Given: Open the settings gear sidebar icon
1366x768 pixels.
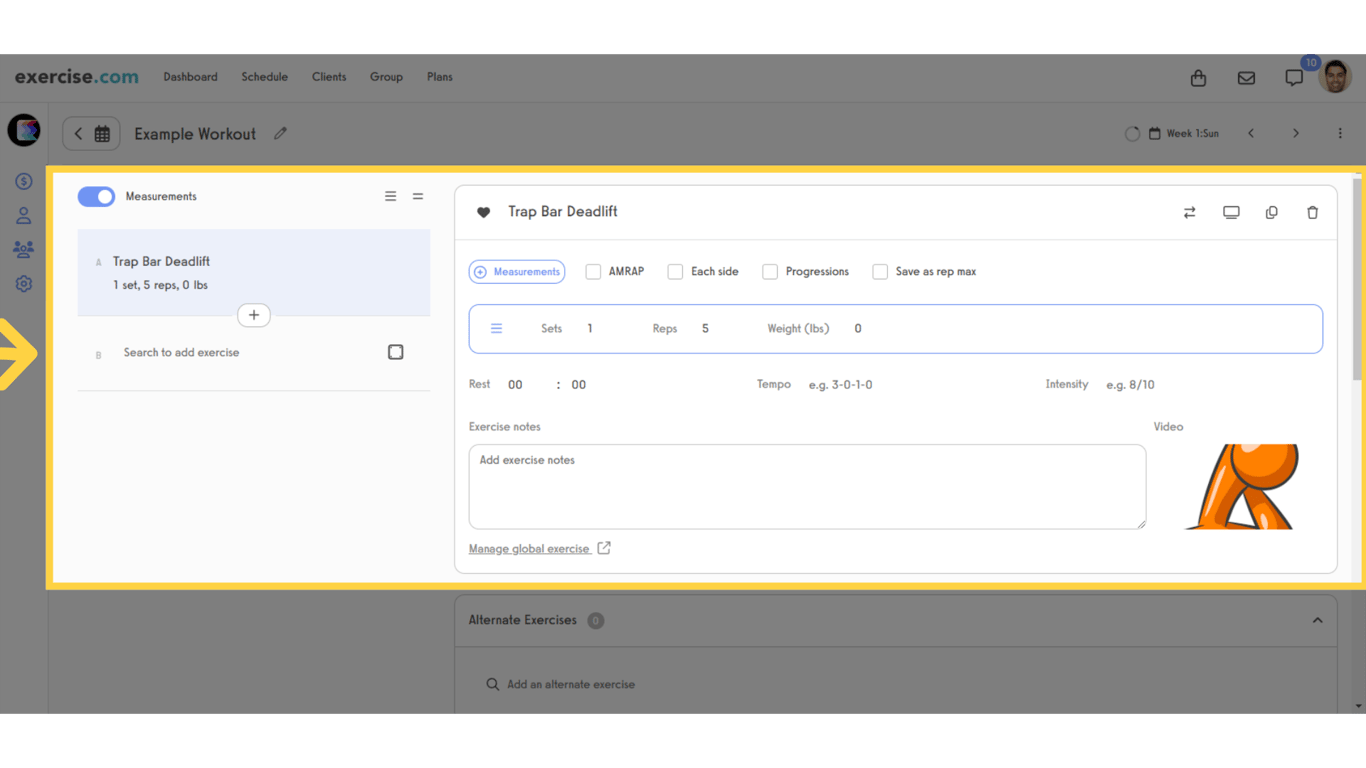Looking at the screenshot, I should (24, 284).
